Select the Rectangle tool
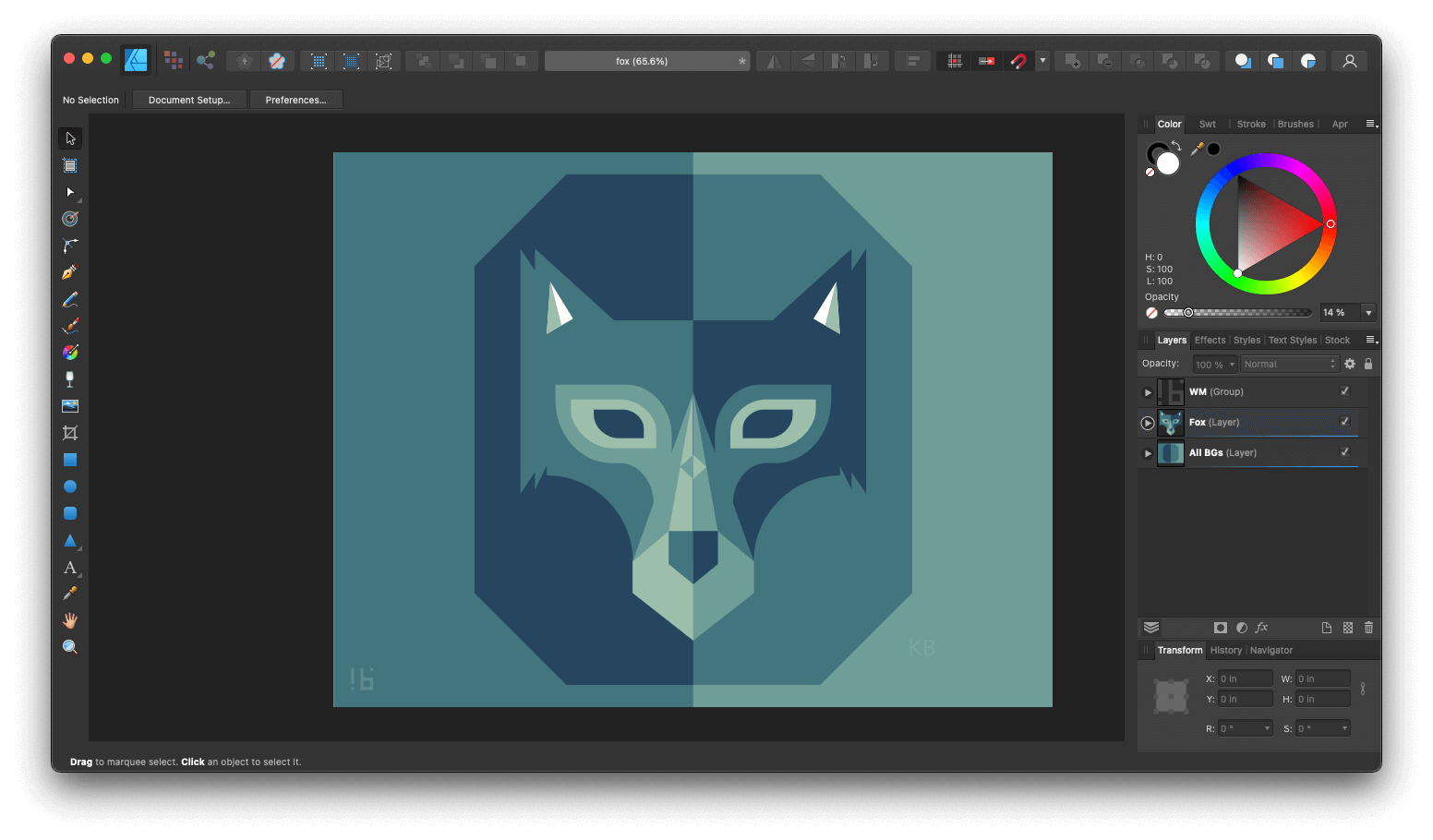Viewport: 1433px width, 840px height. coord(70,459)
